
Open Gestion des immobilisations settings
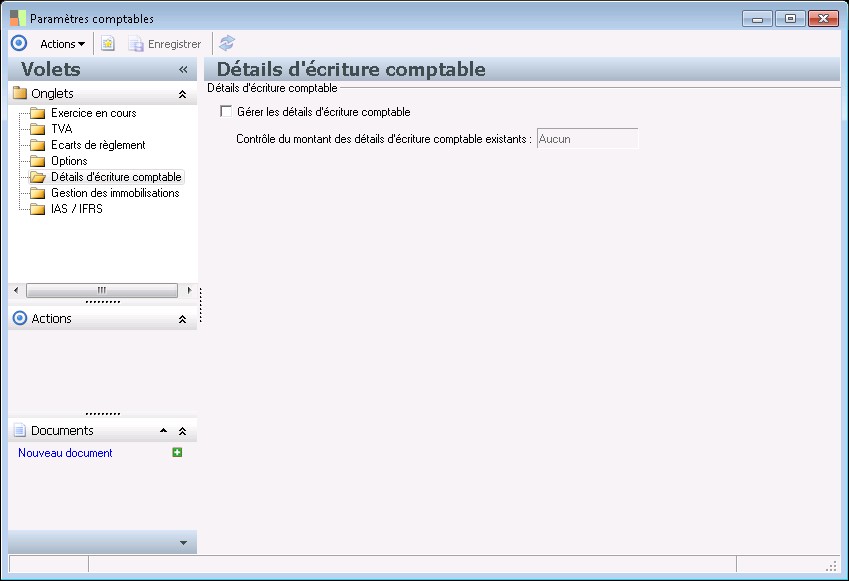point(115,193)
